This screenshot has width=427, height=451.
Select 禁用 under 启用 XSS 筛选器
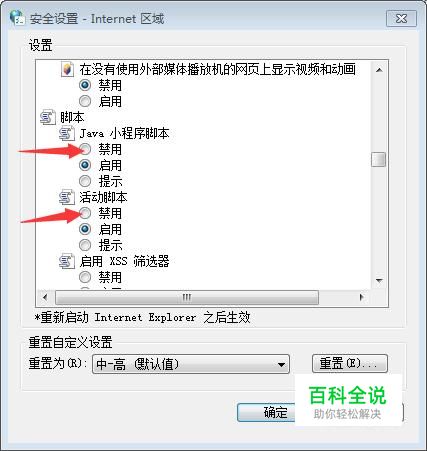tap(85, 277)
